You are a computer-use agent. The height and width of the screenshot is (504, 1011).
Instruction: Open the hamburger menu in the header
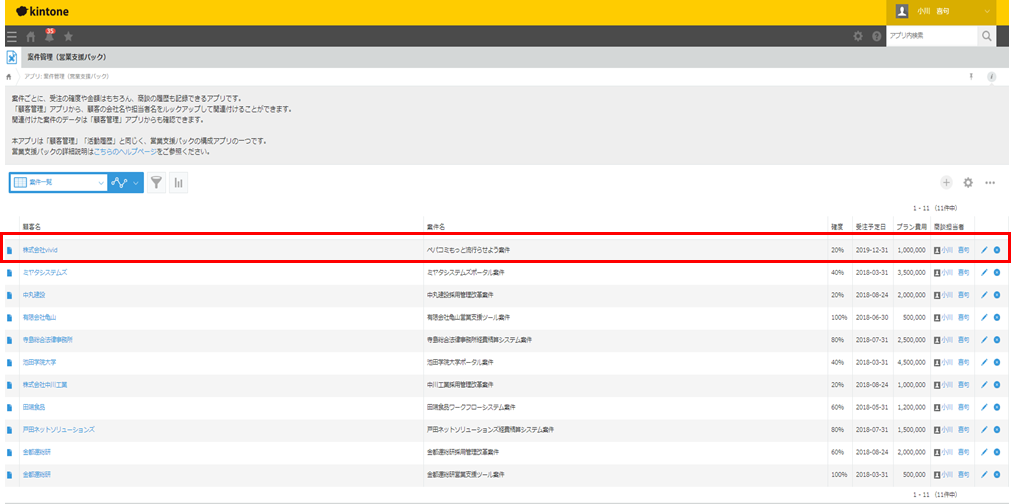[11, 36]
